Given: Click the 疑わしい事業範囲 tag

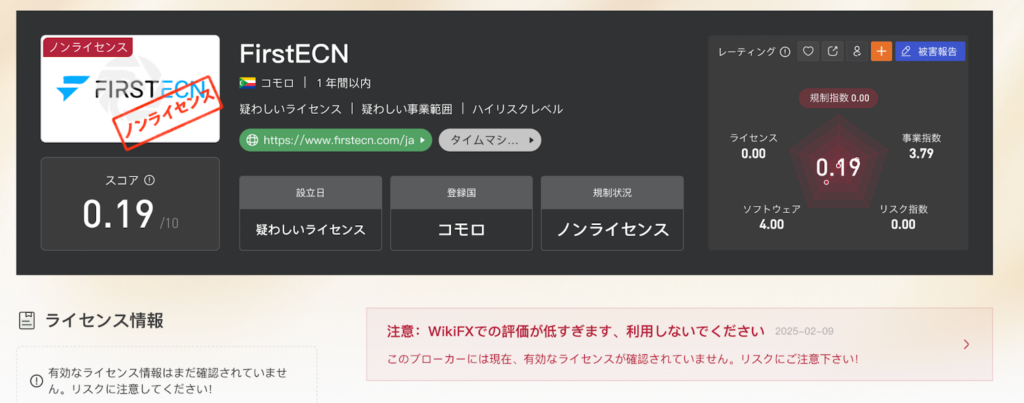Looking at the screenshot, I should [x=406, y=109].
